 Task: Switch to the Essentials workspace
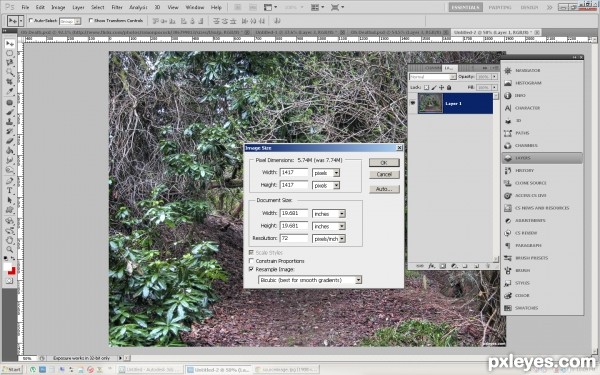point(466,7)
